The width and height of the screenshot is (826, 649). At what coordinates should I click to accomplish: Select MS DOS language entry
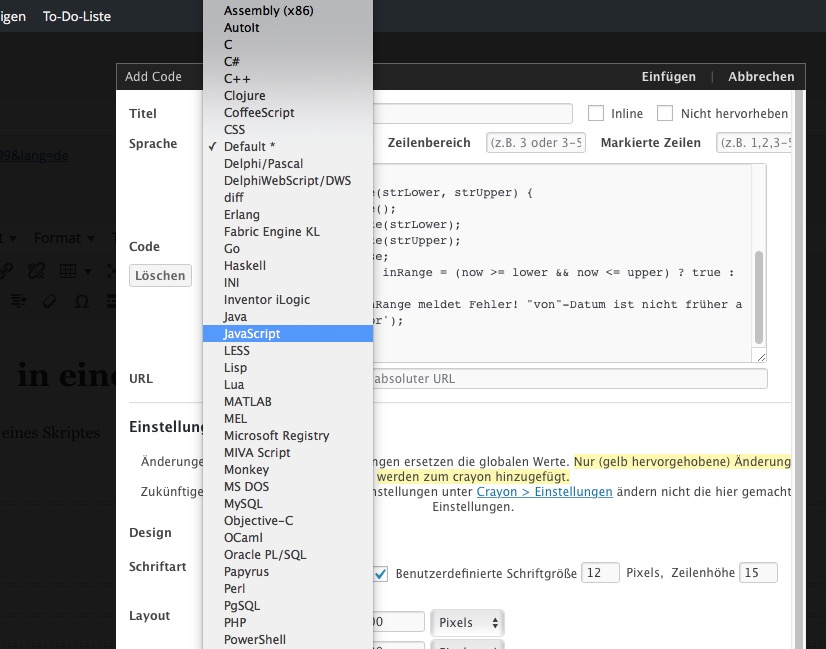[288, 486]
